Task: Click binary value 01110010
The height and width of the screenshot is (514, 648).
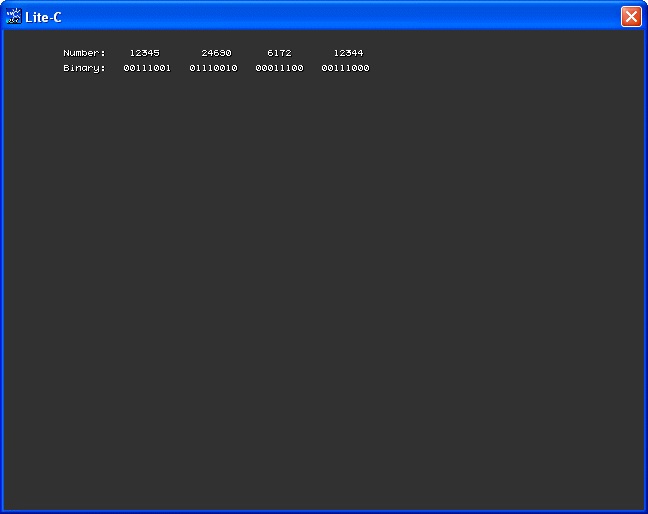Action: click(x=213, y=68)
